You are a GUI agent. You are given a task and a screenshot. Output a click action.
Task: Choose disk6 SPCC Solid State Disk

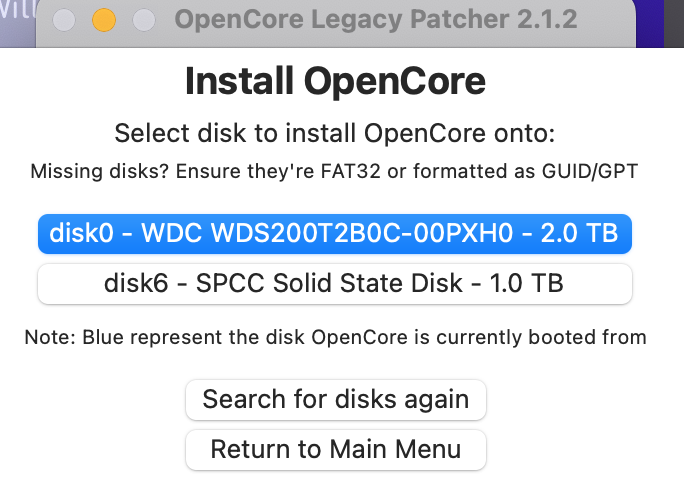click(x=335, y=283)
